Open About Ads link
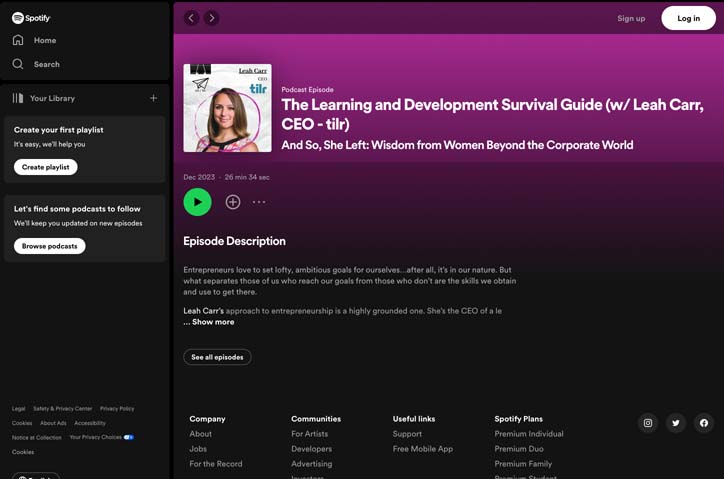The height and width of the screenshot is (479, 724). [53, 423]
